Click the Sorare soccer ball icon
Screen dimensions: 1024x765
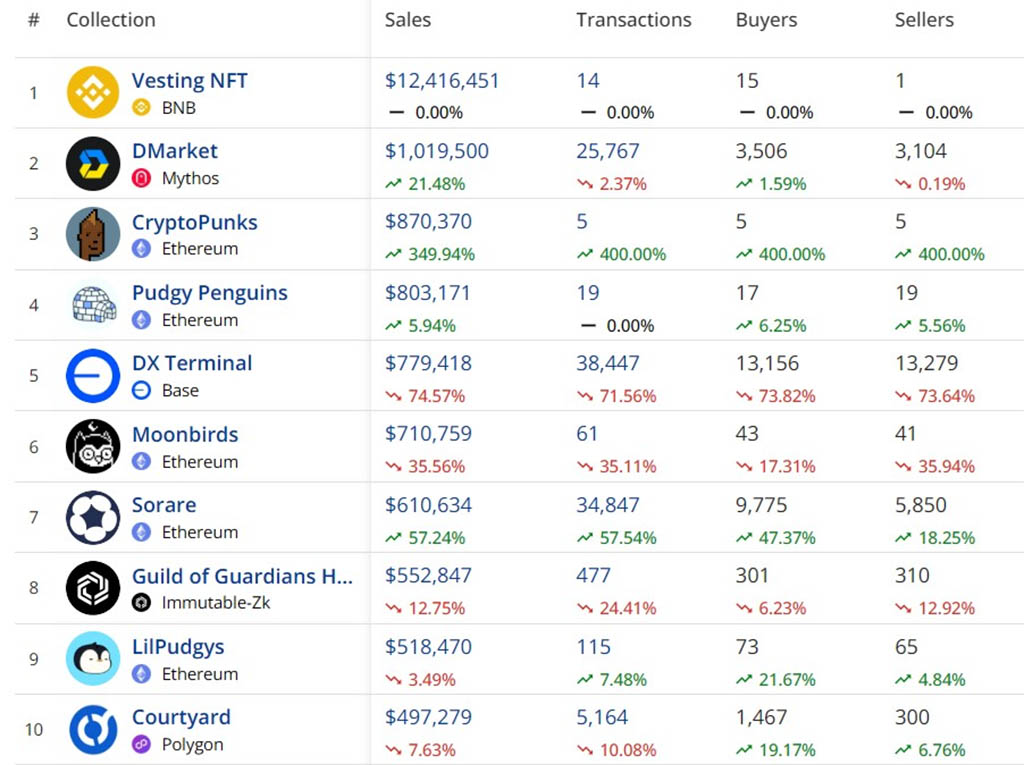point(93,517)
